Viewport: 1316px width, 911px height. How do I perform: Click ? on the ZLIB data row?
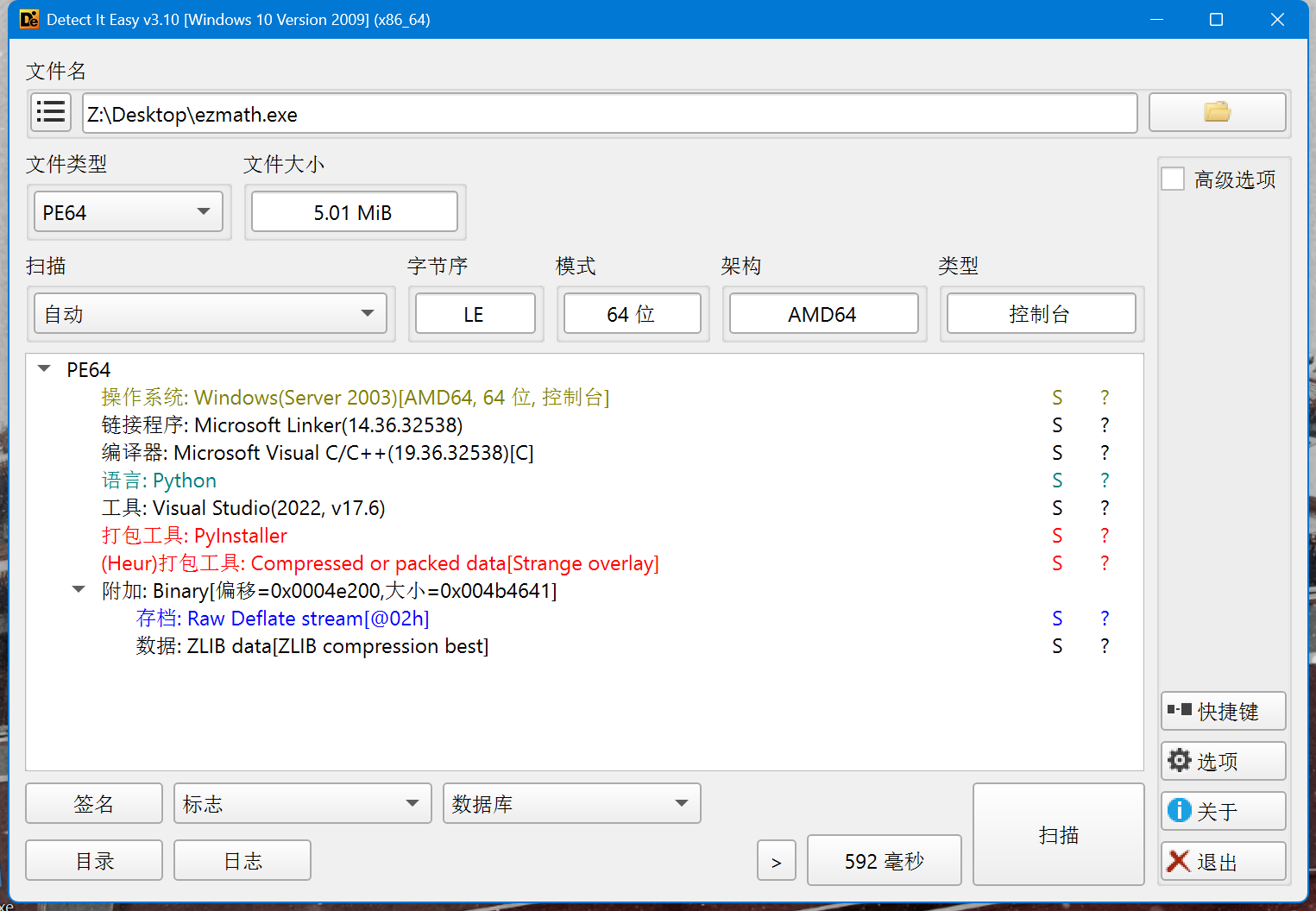[x=1105, y=646]
